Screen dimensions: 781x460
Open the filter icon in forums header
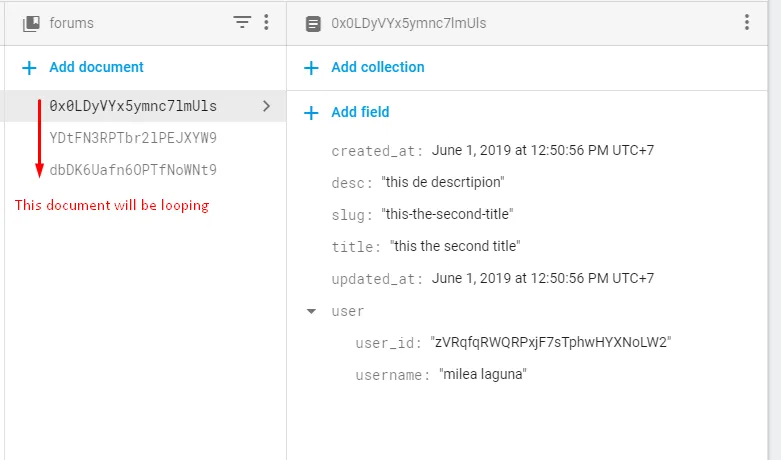click(x=242, y=22)
